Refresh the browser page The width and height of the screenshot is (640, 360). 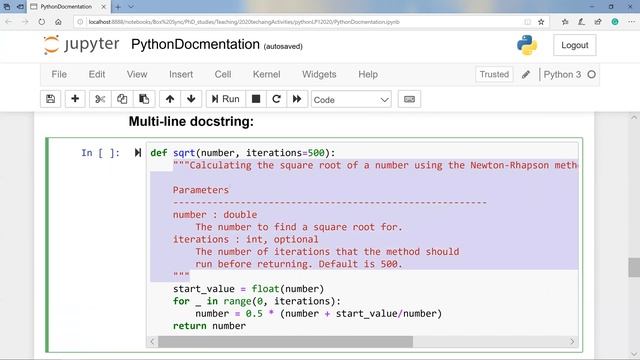(42, 22)
